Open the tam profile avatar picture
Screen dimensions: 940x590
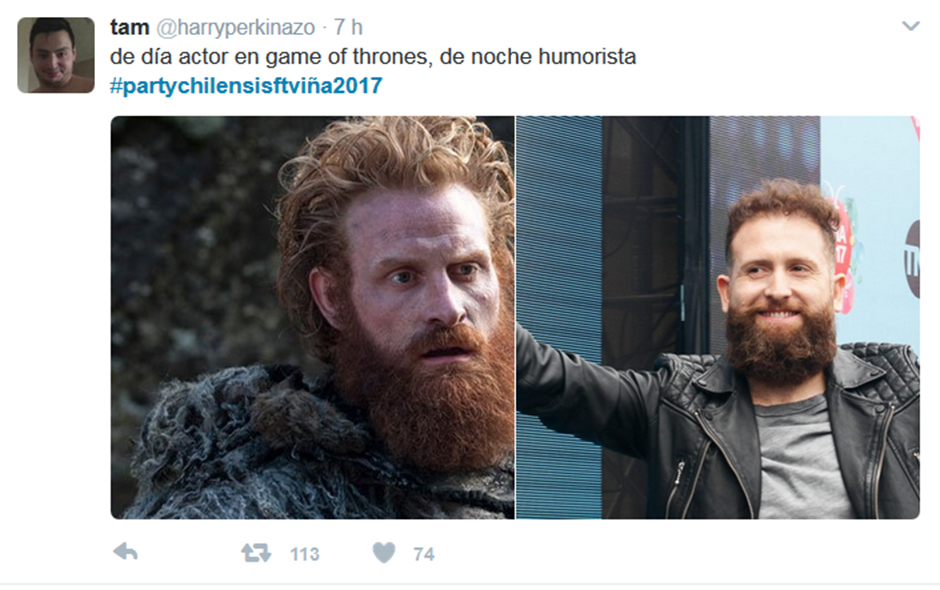point(56,55)
